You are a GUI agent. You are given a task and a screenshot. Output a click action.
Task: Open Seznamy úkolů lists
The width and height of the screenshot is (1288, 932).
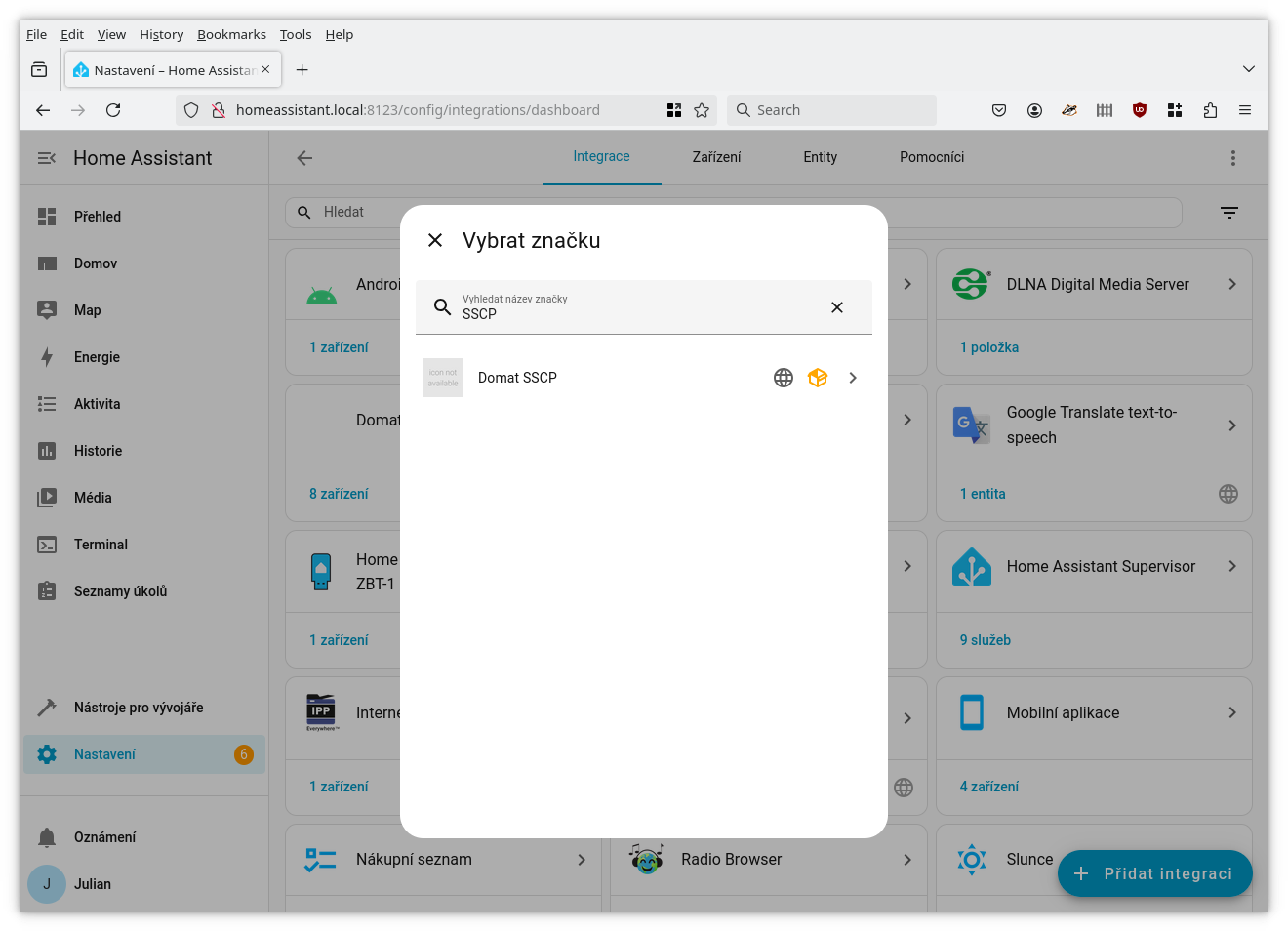[144, 591]
